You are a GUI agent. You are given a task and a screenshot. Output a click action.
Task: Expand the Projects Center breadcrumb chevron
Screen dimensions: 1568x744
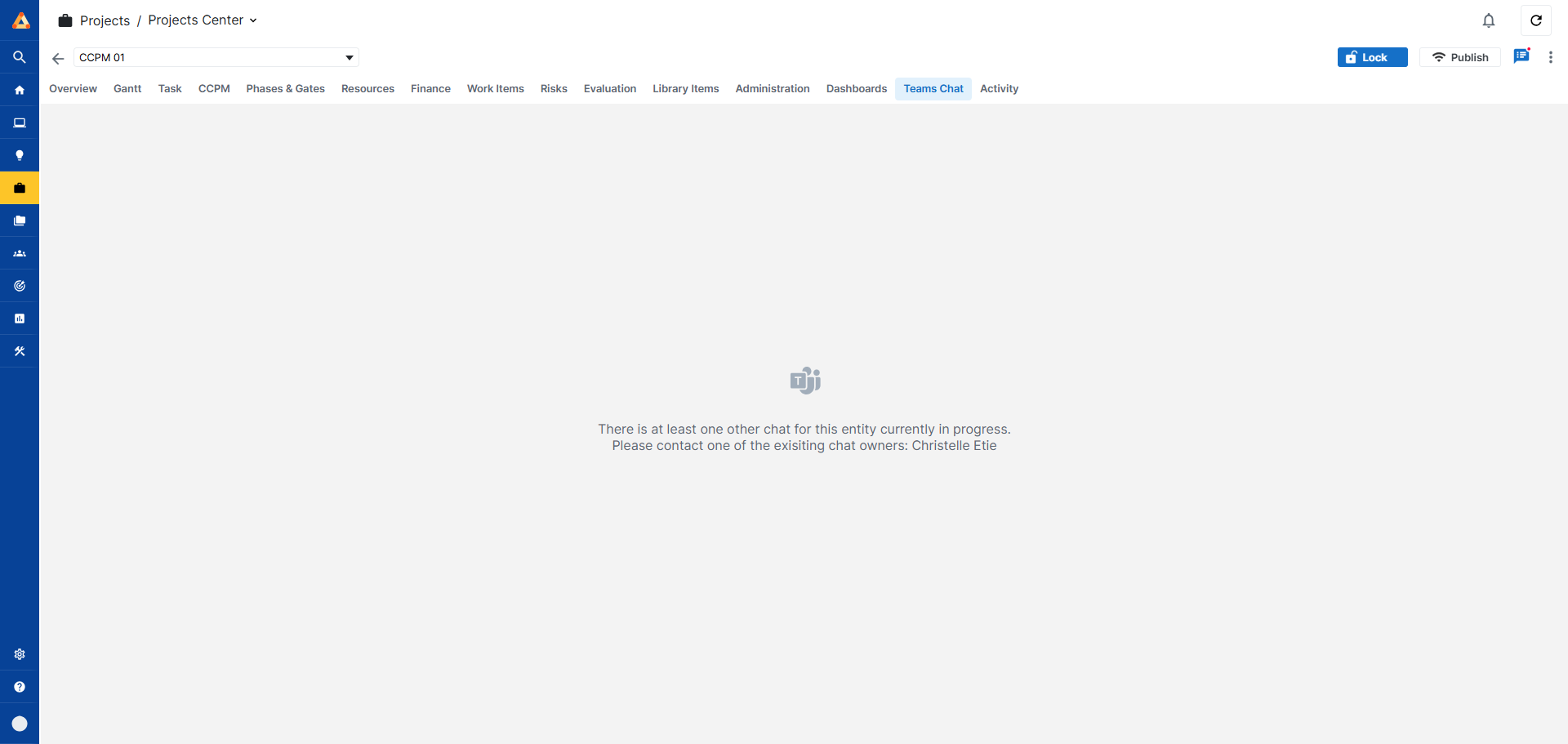253,20
